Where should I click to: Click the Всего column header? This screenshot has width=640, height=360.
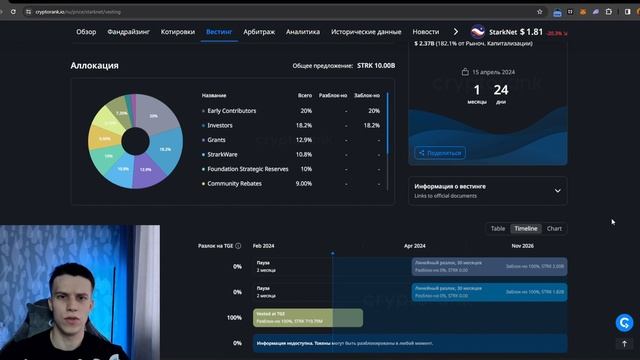click(x=305, y=96)
